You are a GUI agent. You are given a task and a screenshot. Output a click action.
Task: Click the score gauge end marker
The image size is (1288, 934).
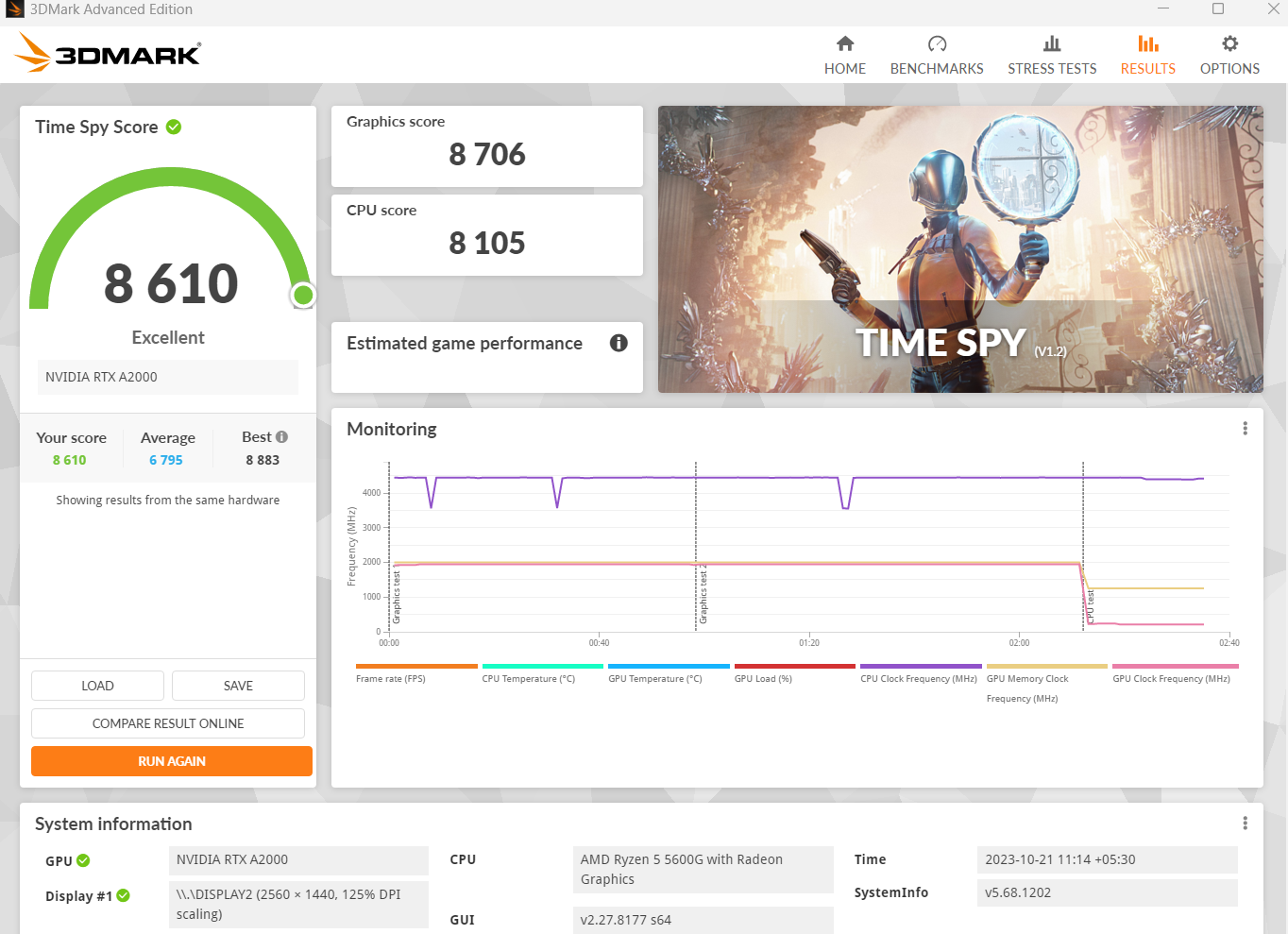[x=303, y=296]
